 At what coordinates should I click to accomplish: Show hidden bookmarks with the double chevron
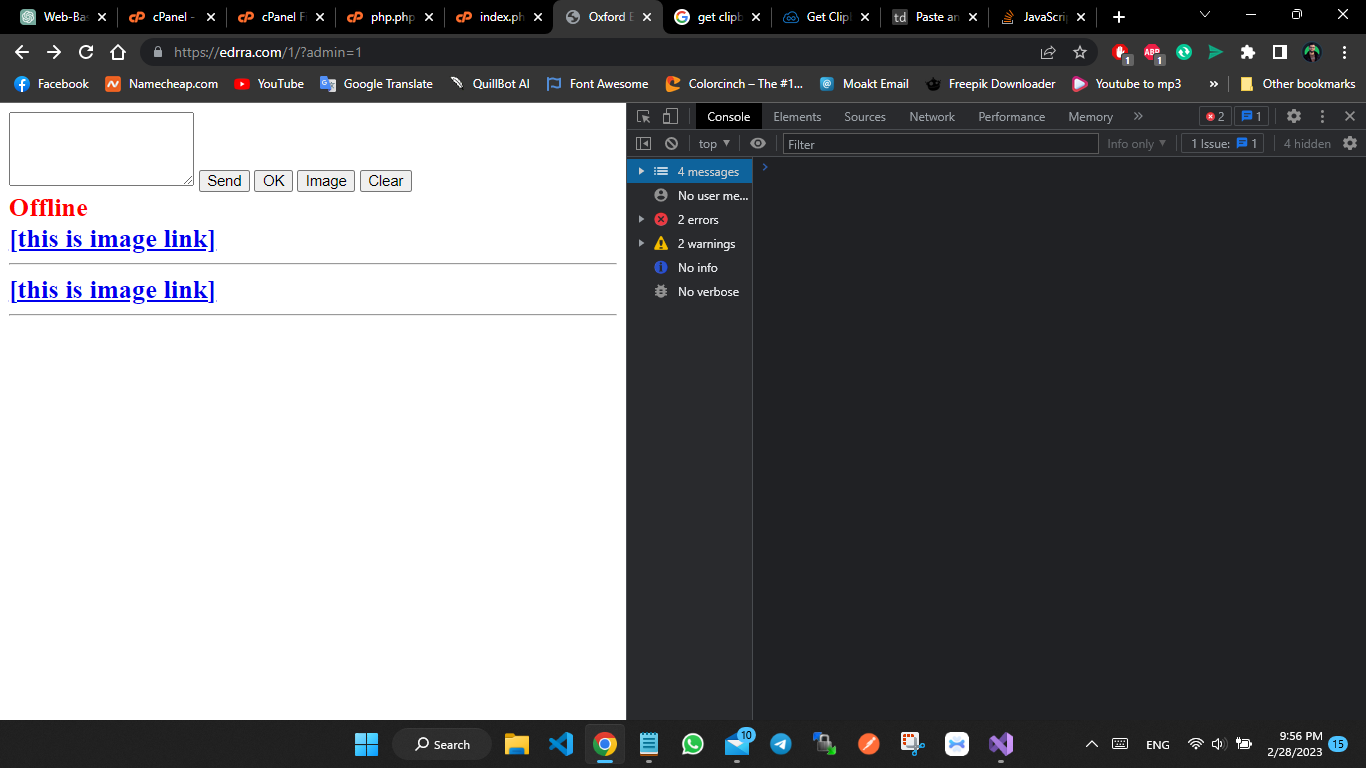[1214, 84]
